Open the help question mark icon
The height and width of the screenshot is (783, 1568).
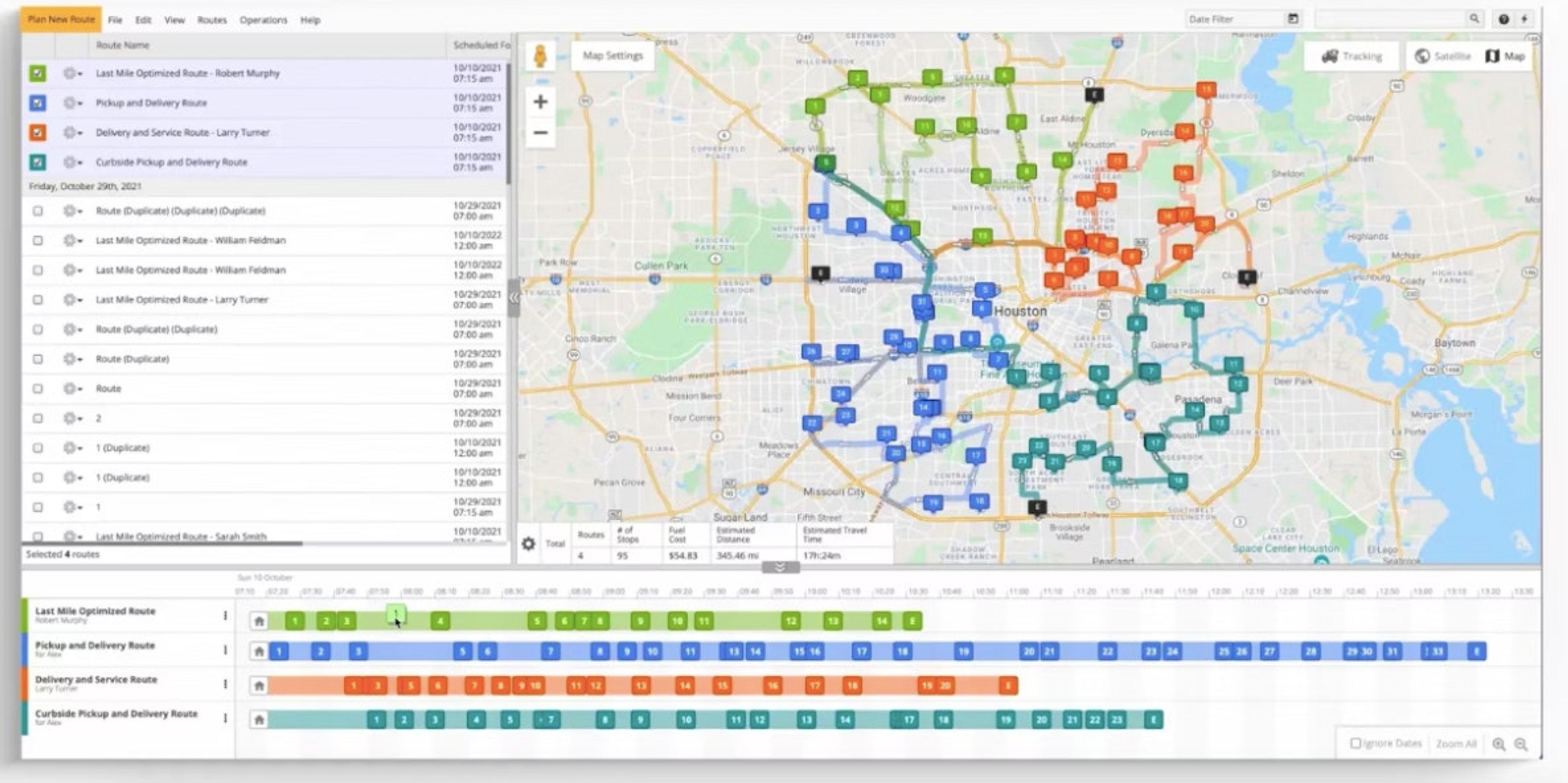[1503, 20]
